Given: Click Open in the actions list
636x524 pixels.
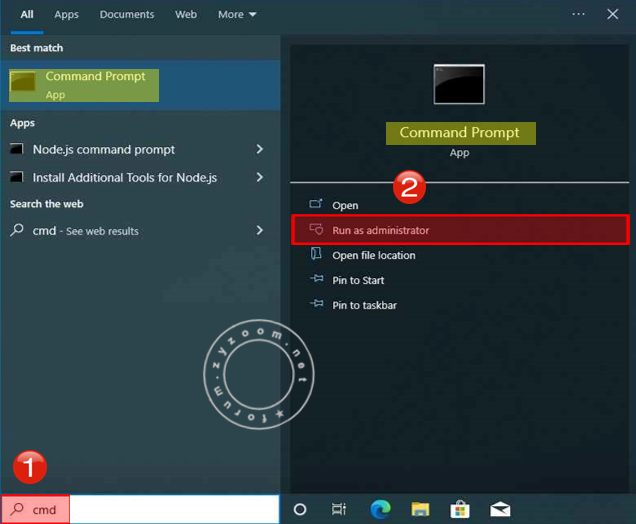Looking at the screenshot, I should [x=345, y=206].
